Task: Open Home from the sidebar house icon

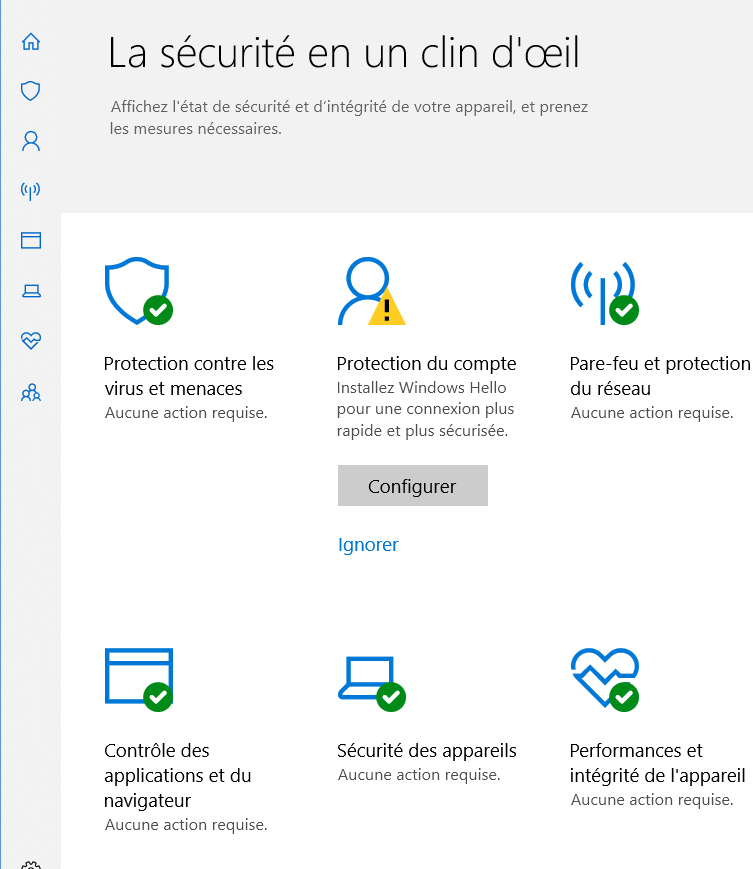Action: pyautogui.click(x=31, y=42)
